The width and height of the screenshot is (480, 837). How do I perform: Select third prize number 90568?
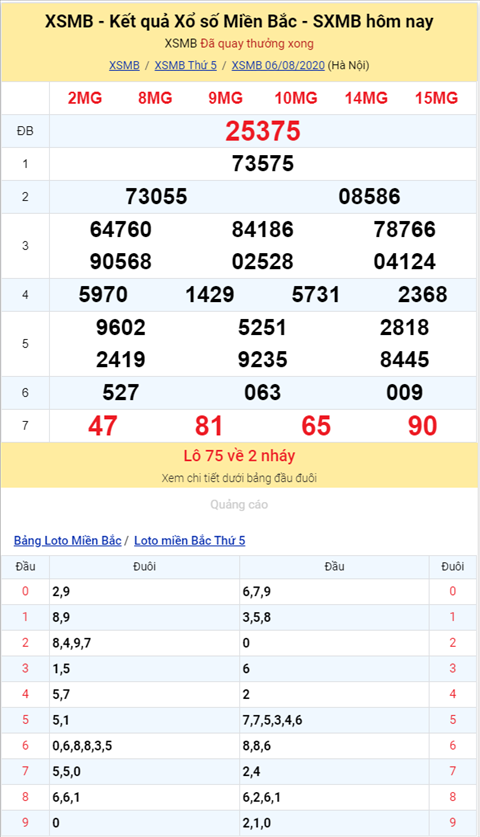coord(121,262)
